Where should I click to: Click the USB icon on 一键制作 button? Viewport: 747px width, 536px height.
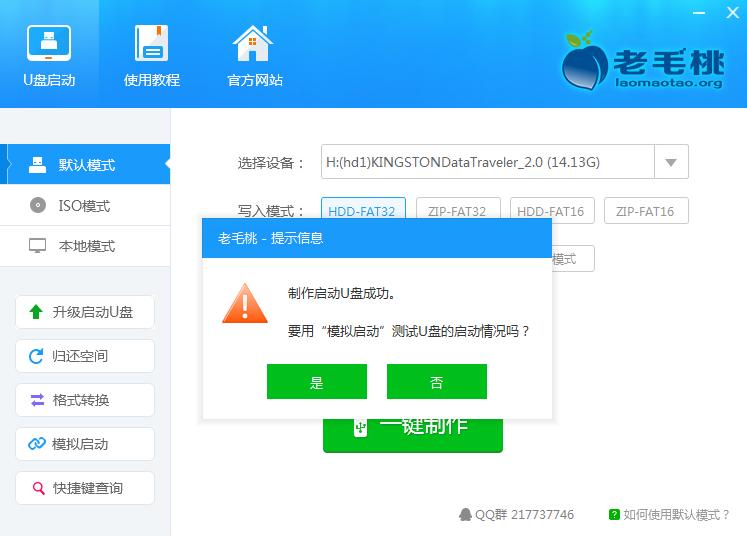click(360, 427)
